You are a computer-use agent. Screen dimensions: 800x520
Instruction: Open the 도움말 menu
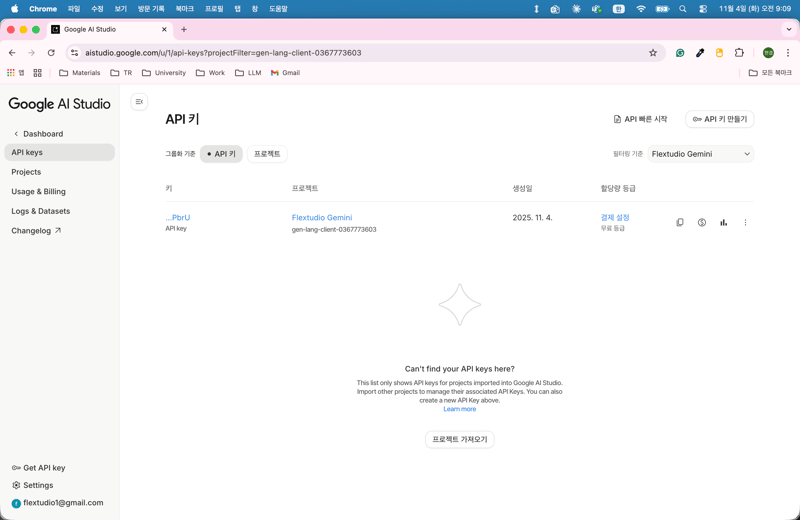[278, 9]
